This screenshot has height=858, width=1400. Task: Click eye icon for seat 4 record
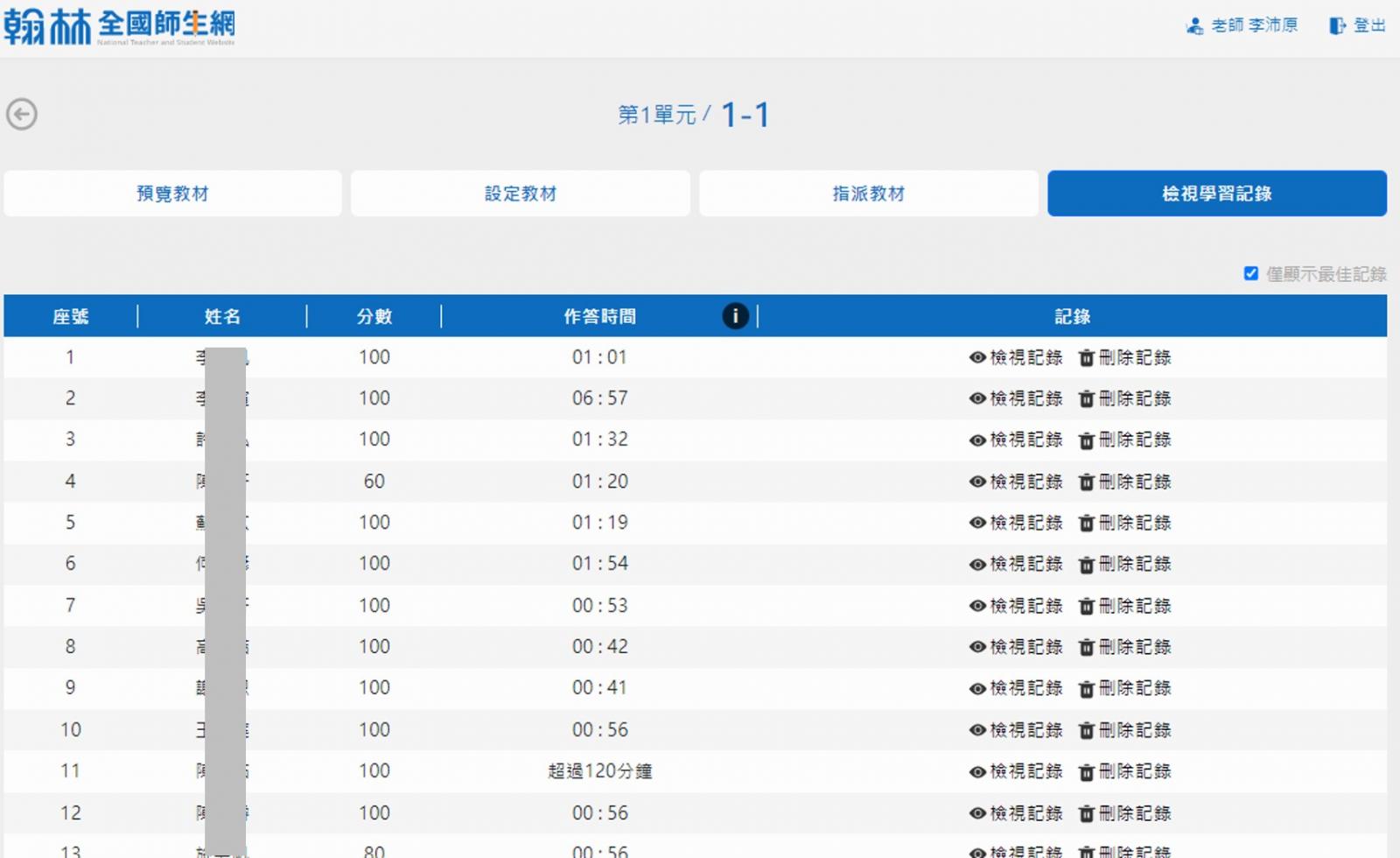click(977, 482)
